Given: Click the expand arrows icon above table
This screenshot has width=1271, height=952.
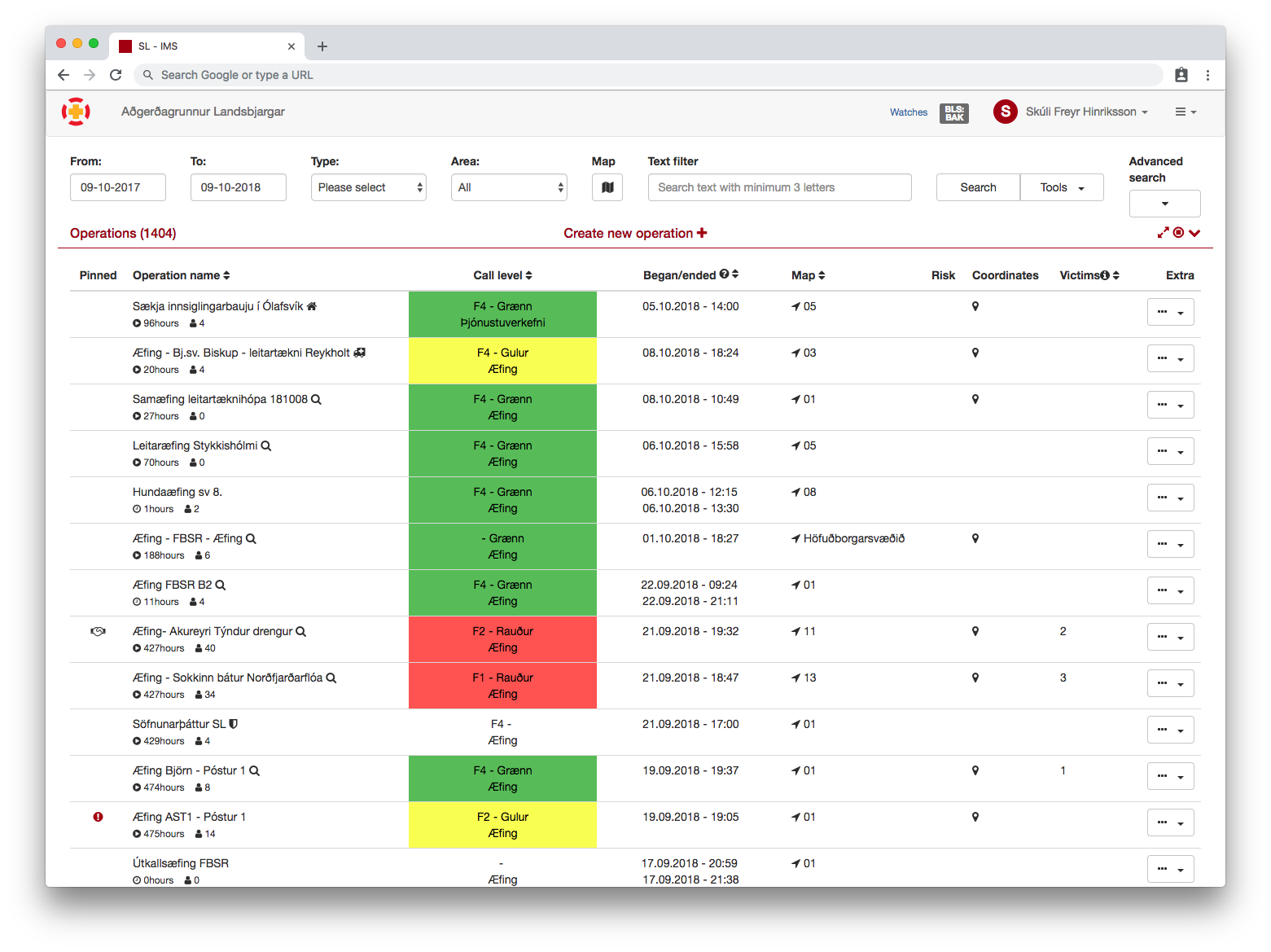Looking at the screenshot, I should 1163,233.
